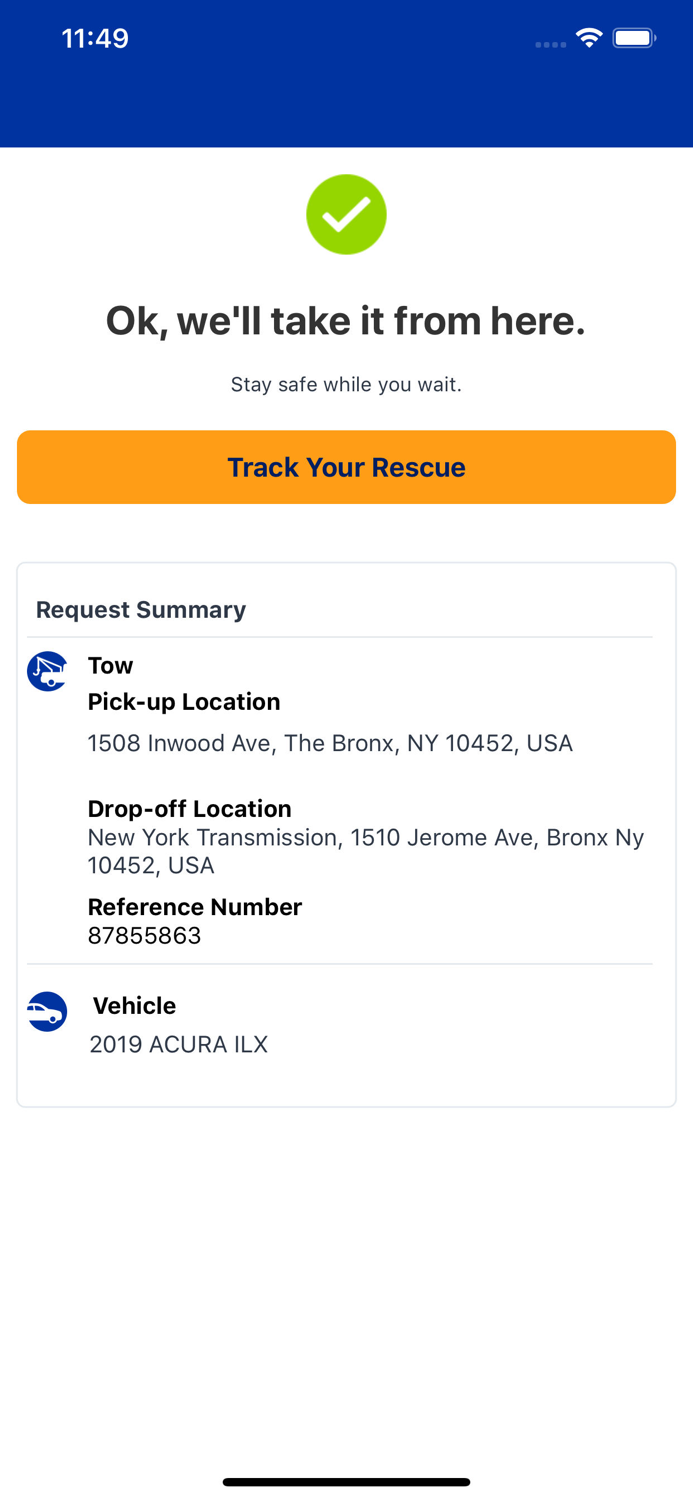Open the Tow section of the summary
The image size is (693, 1500).
(x=110, y=665)
